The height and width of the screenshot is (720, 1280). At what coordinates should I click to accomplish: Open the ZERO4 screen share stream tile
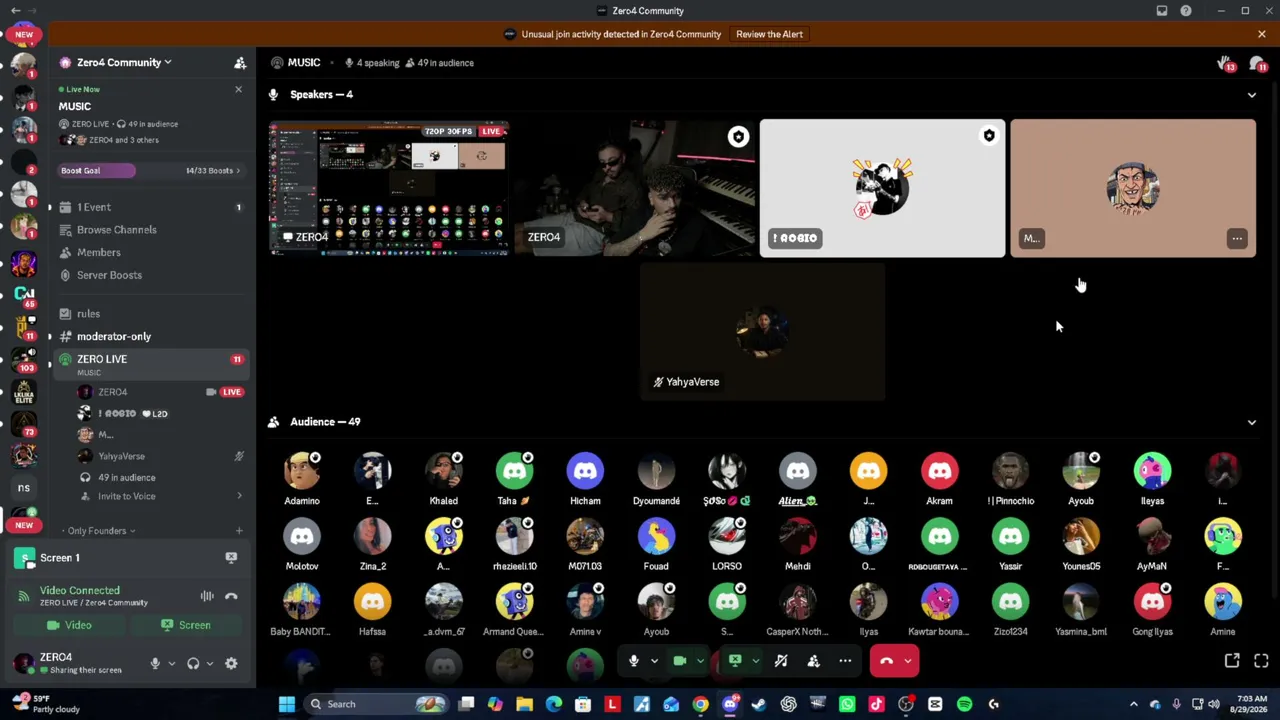click(389, 188)
